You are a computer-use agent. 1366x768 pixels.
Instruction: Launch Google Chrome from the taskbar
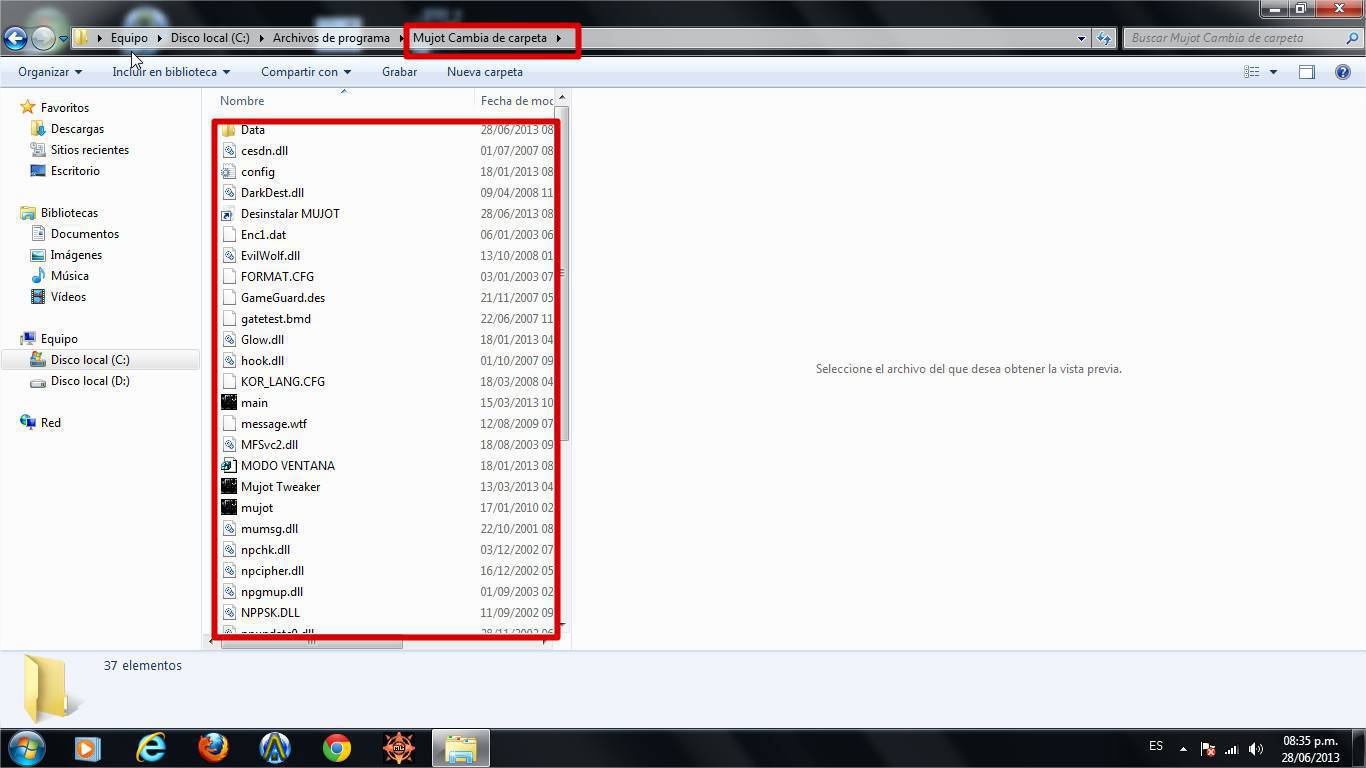pos(337,748)
